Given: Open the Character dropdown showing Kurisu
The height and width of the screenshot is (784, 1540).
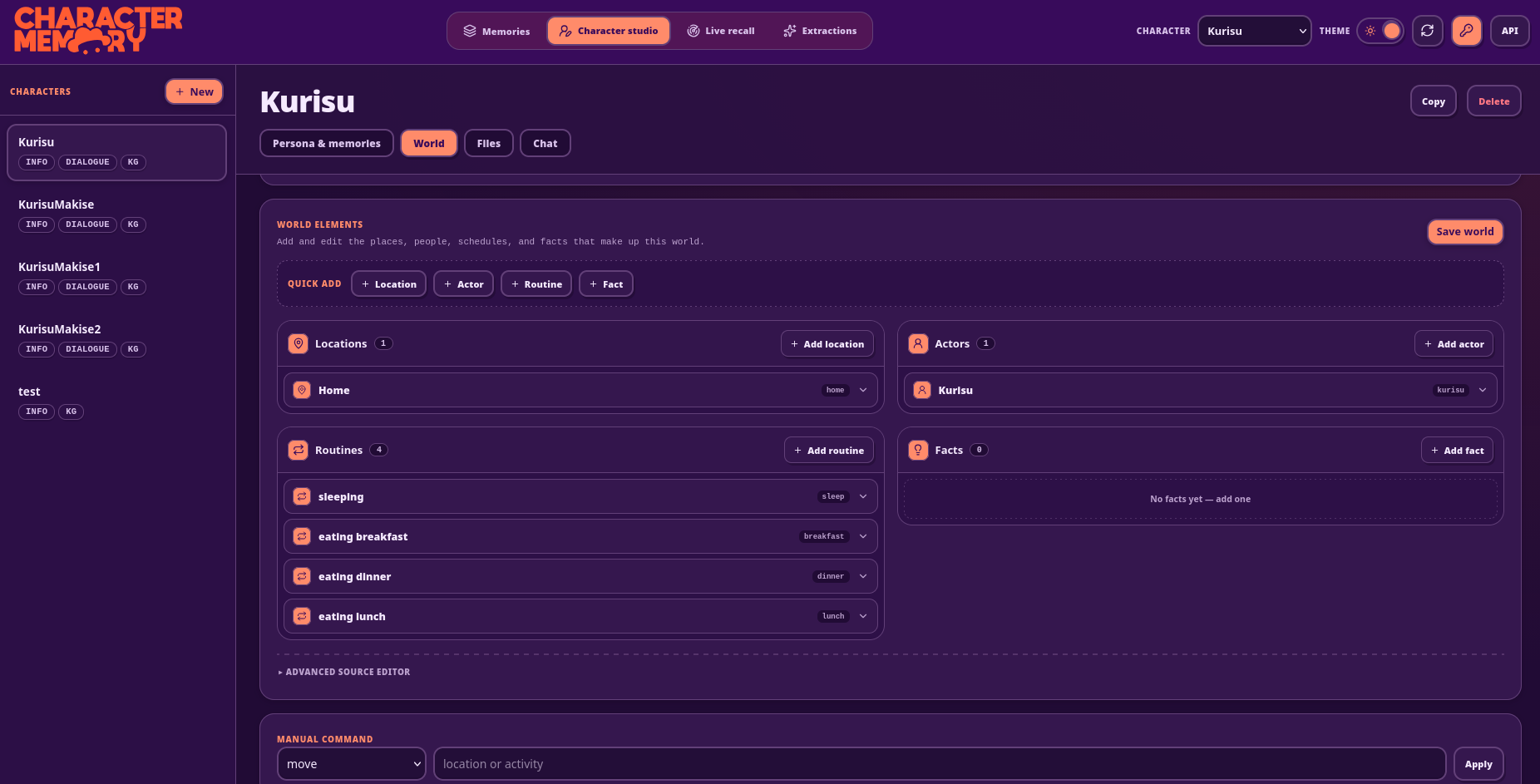Looking at the screenshot, I should [1254, 31].
